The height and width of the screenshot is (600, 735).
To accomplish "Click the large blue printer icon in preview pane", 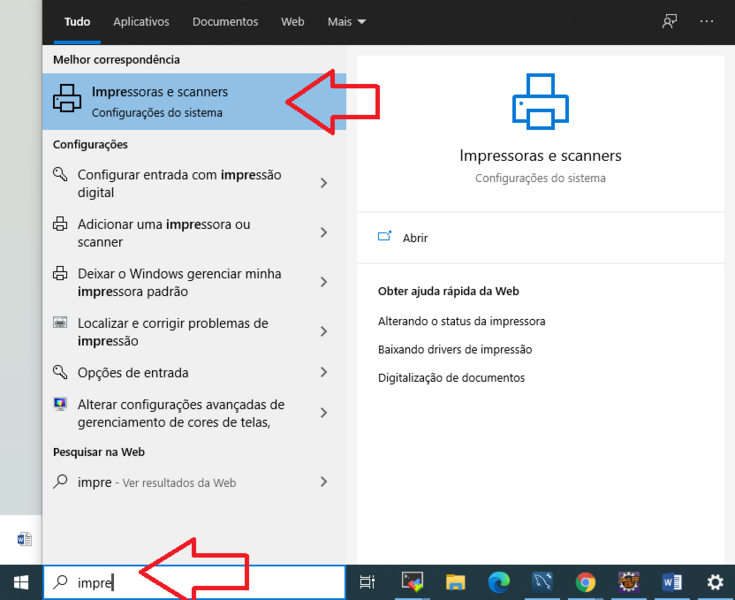I will click(x=540, y=101).
